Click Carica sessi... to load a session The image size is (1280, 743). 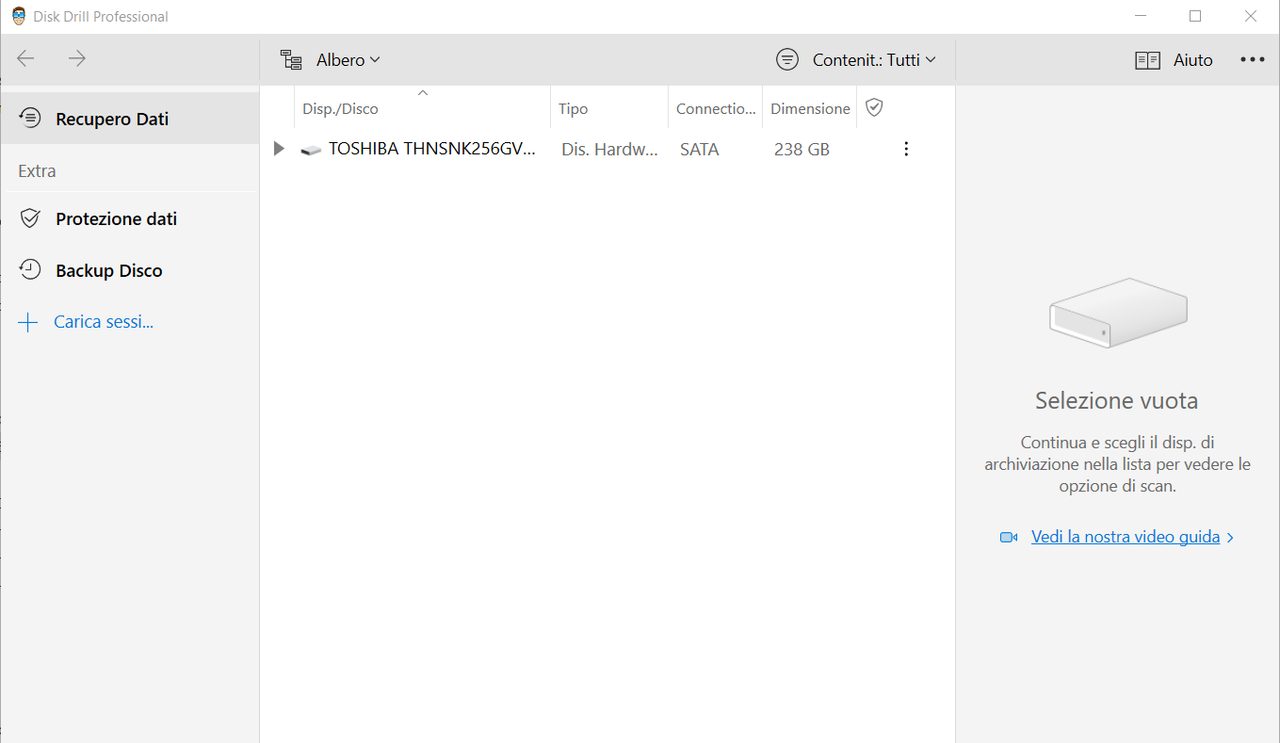point(87,322)
